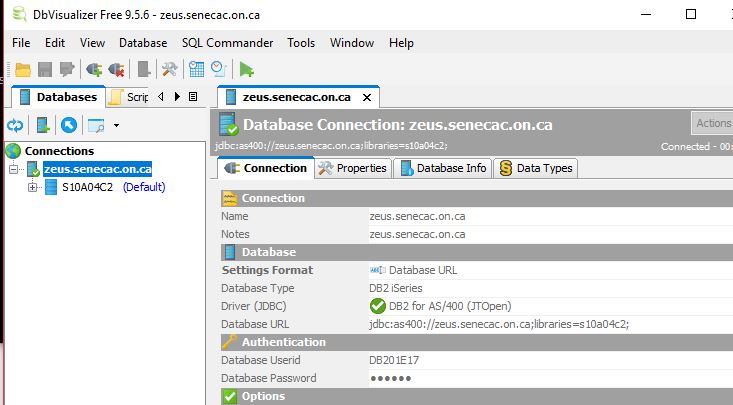The width and height of the screenshot is (733, 405).
Task: Open the Edit menu
Action: 55,43
